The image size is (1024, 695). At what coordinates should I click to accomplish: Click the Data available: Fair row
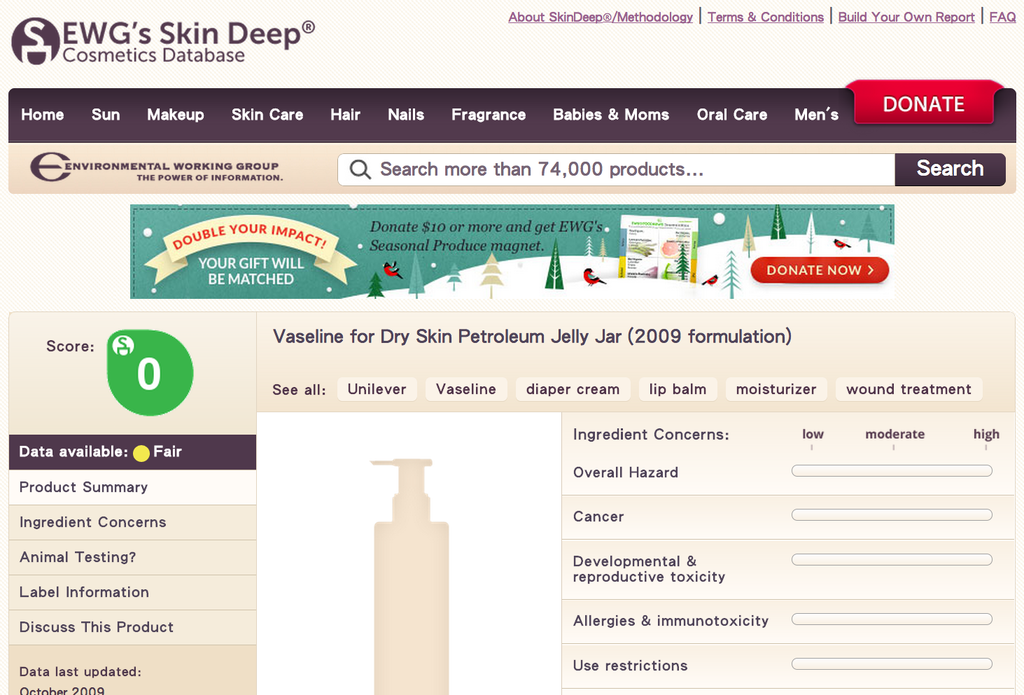pyautogui.click(x=133, y=452)
